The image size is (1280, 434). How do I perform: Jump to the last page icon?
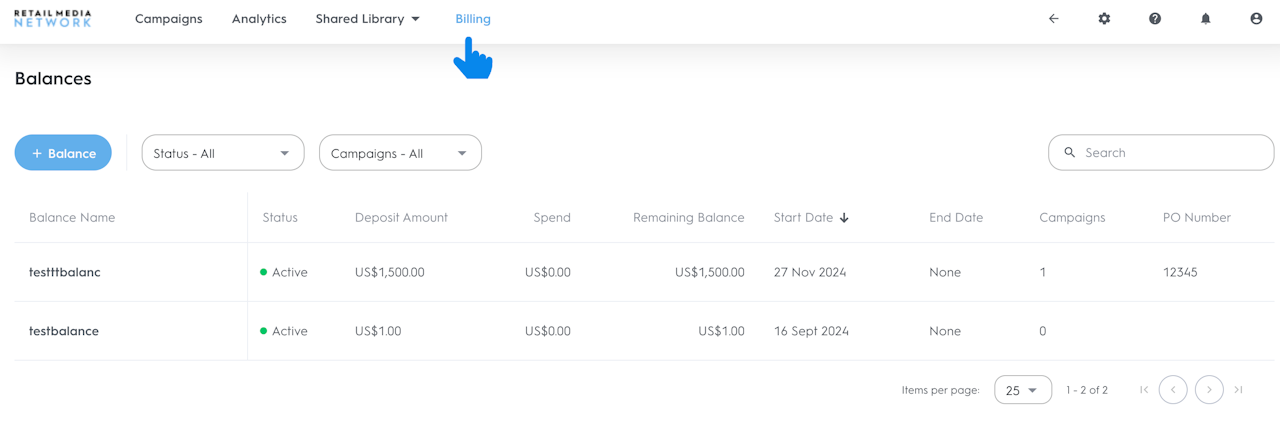(x=1238, y=390)
